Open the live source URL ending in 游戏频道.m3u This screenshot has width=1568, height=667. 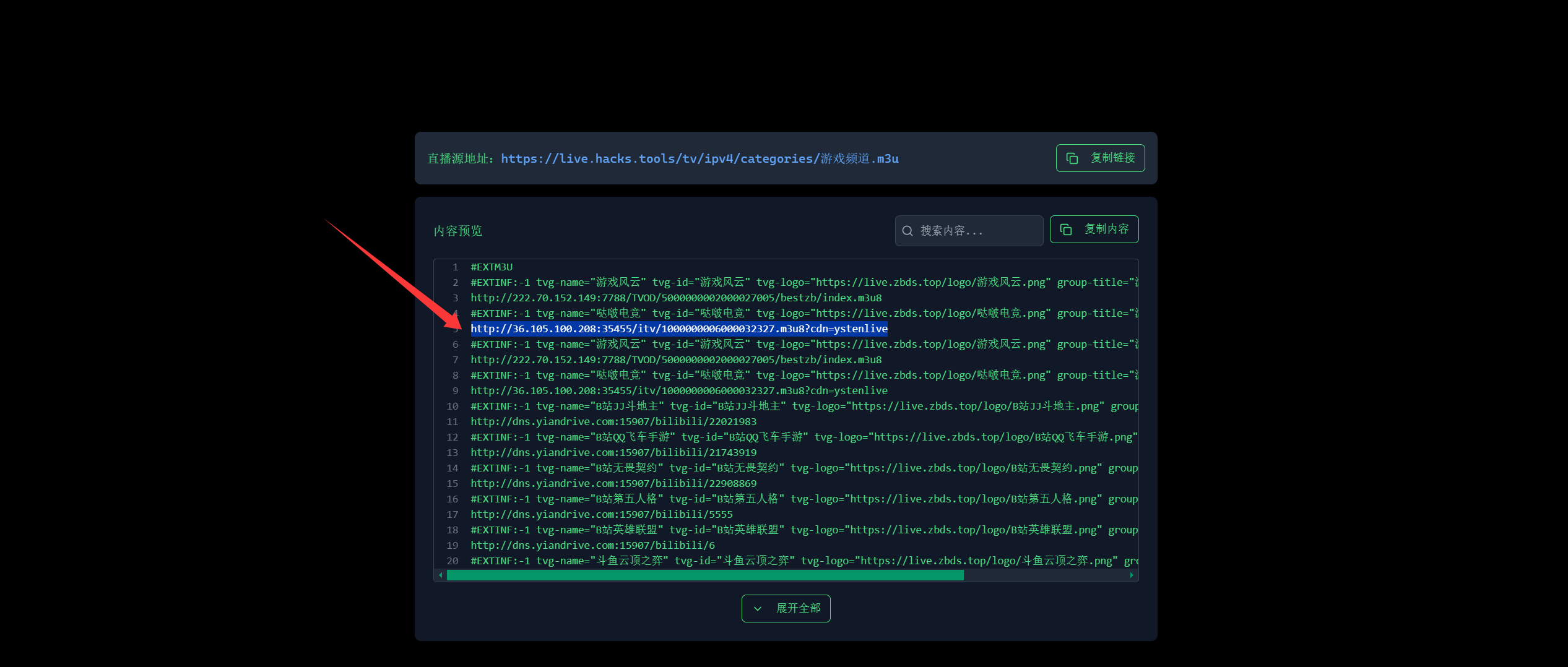tap(700, 158)
